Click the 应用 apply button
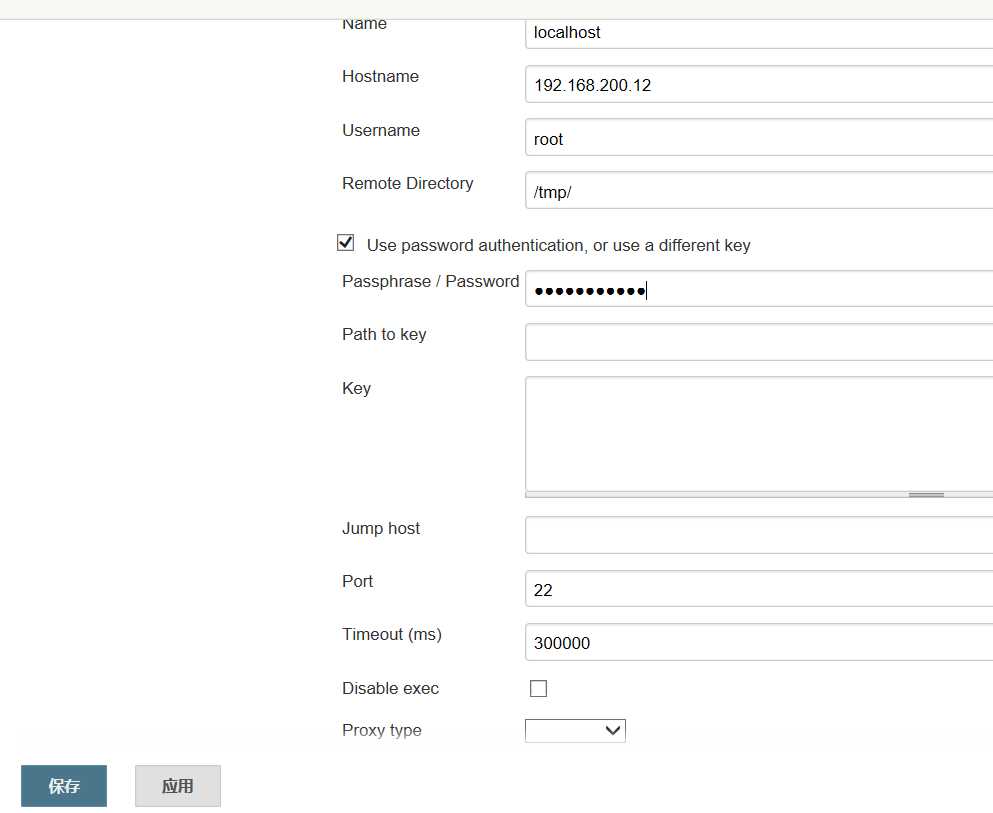 click(178, 786)
